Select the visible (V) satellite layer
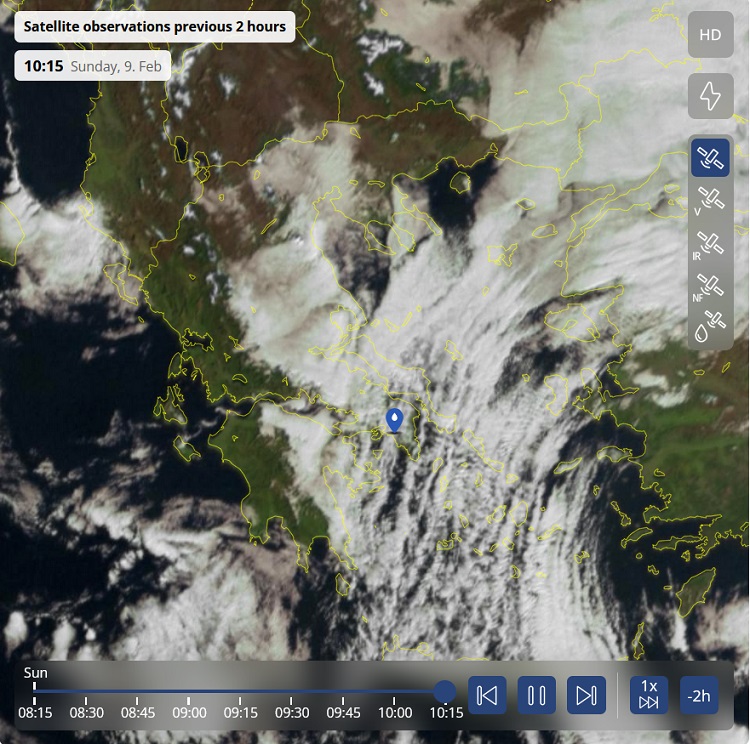Screen dimensions: 750x744 [710, 201]
